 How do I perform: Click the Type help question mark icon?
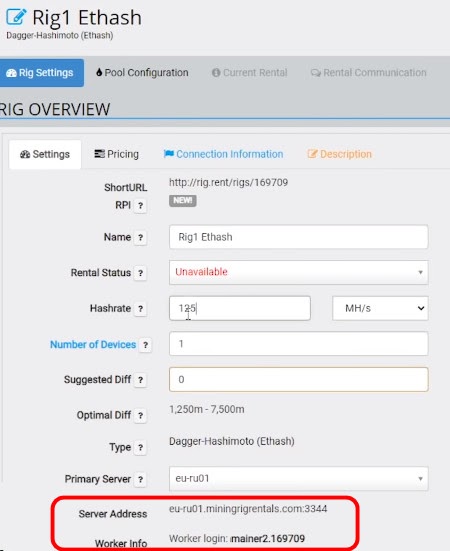point(141,448)
